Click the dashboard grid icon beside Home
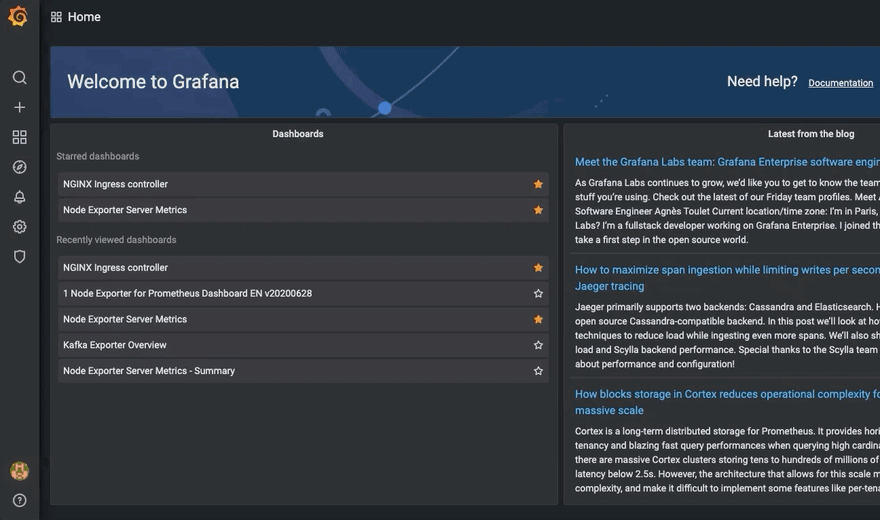This screenshot has width=880, height=520. 56,17
